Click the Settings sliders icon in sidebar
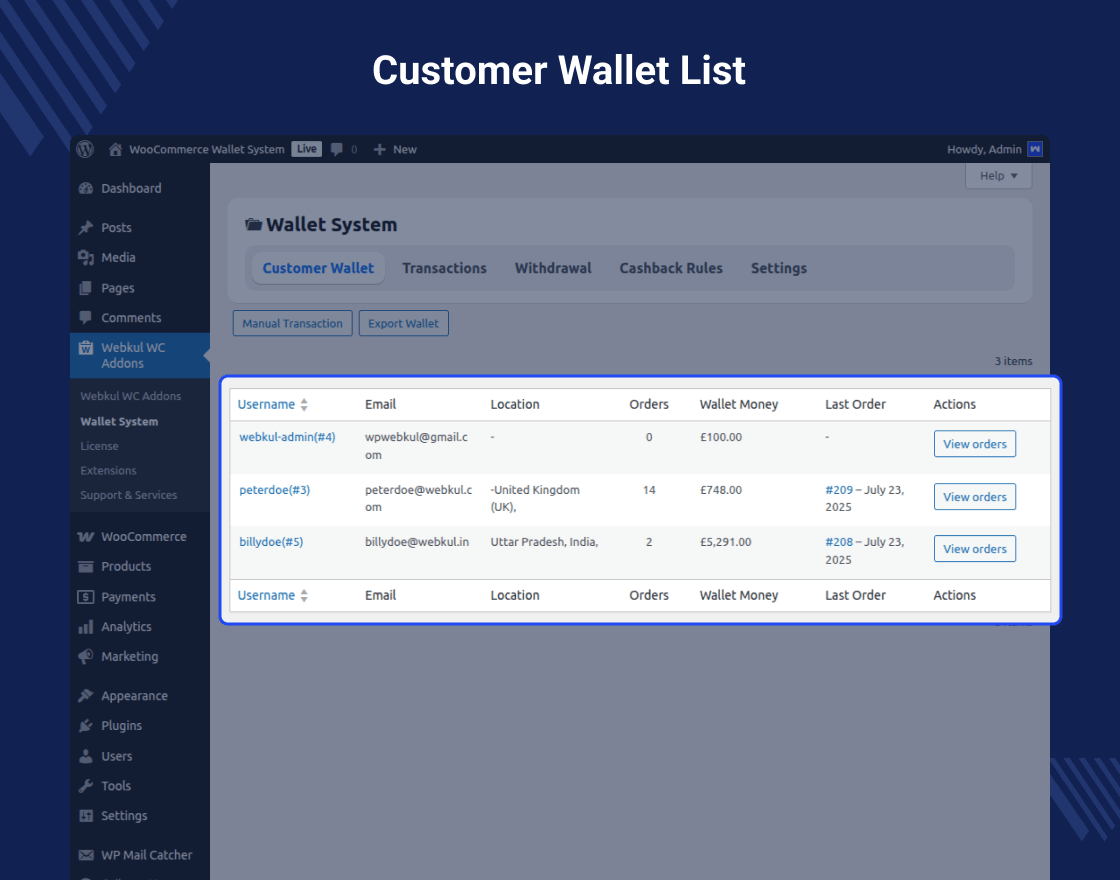The width and height of the screenshot is (1120, 880). point(86,816)
